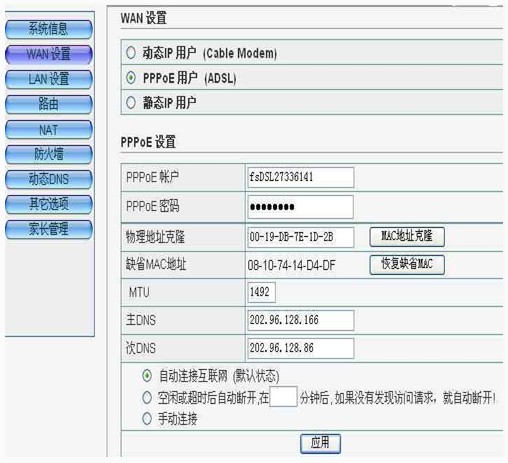Click the PPPoE 设置 section heading
508x463 pixels.
(x=148, y=142)
